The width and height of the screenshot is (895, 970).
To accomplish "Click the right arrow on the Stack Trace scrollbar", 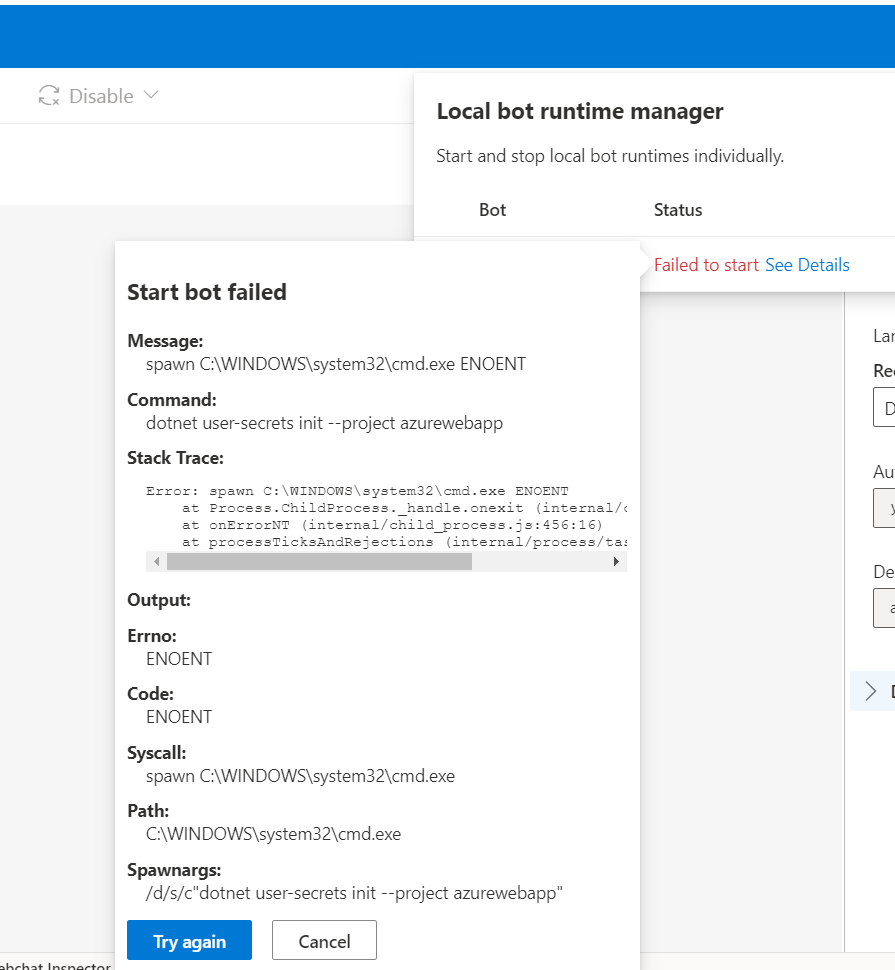I will point(617,561).
